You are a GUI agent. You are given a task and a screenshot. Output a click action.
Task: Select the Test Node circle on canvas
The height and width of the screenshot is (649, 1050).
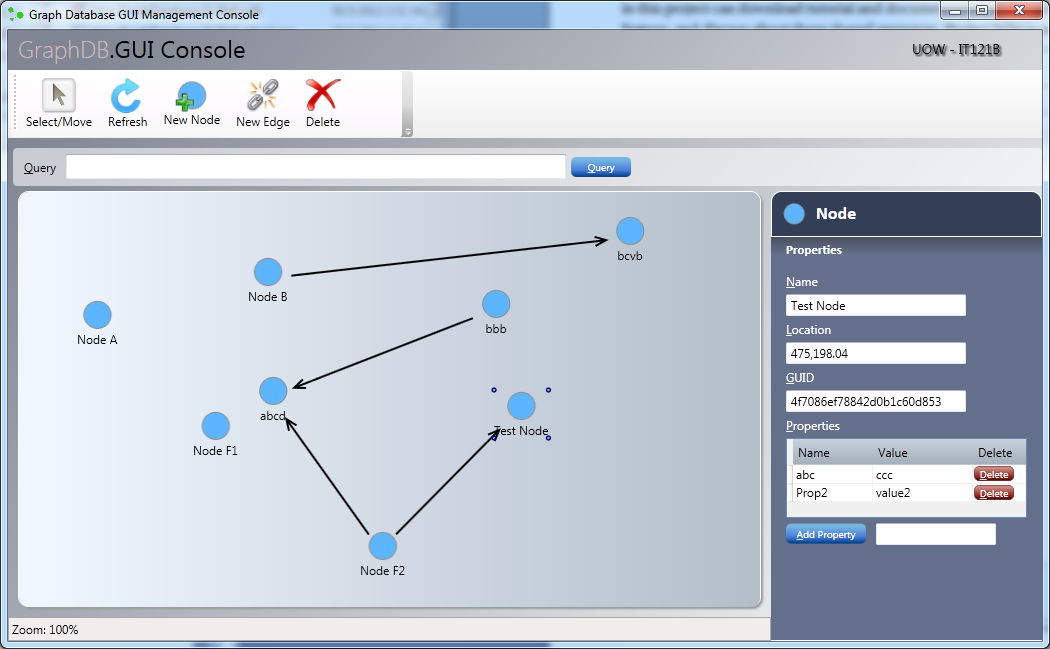click(x=521, y=405)
